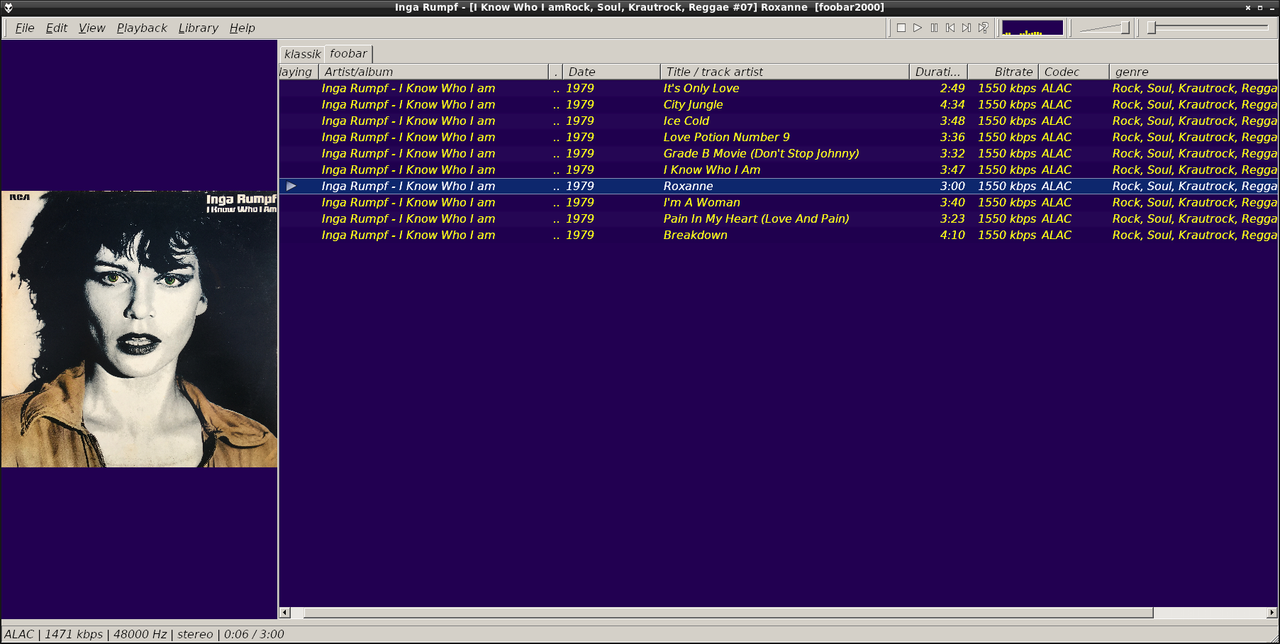Select the track "Breakdown"
Screen dimensions: 1280x644
(x=695, y=235)
